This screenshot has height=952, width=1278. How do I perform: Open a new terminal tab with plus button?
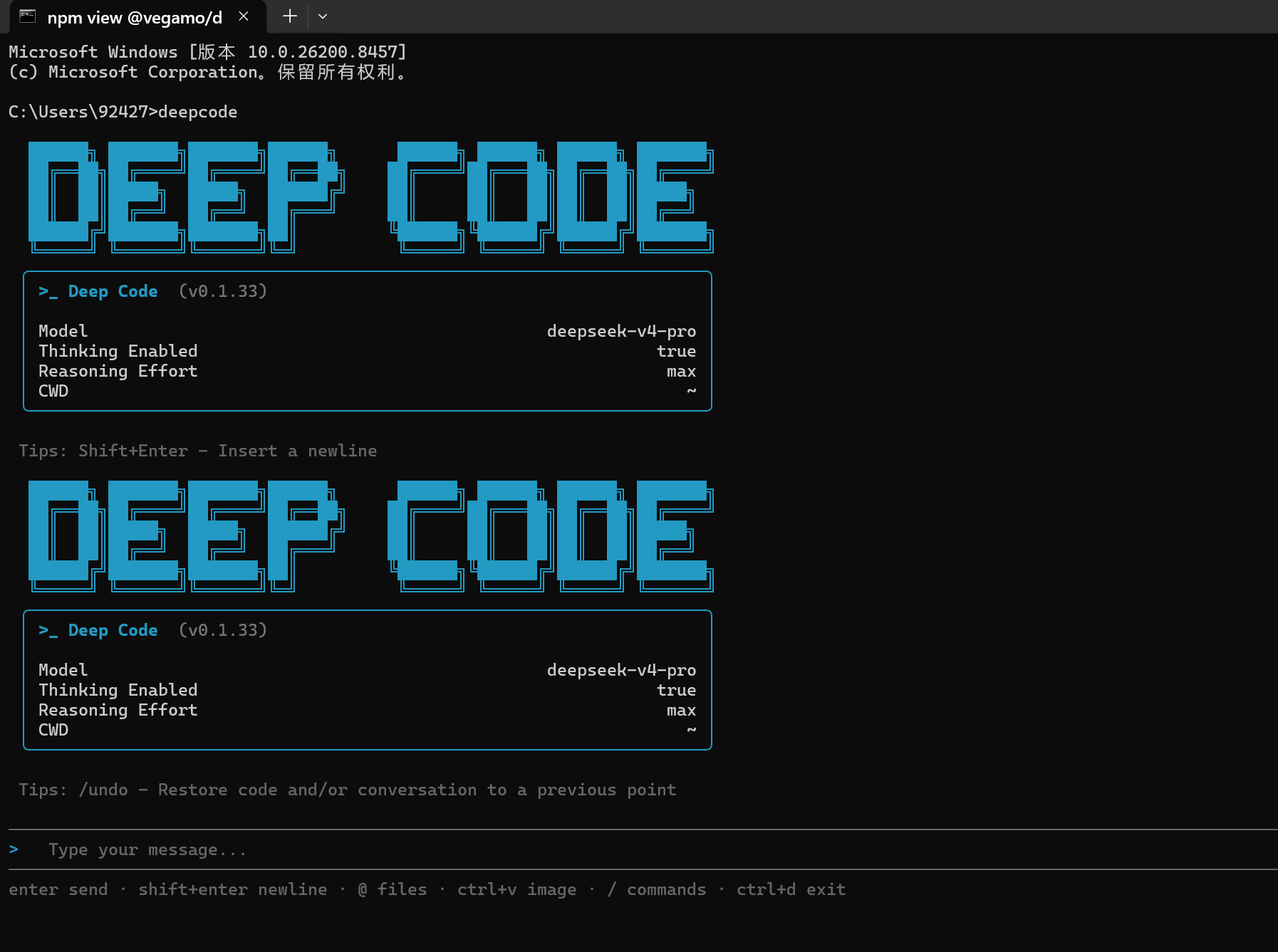point(289,16)
